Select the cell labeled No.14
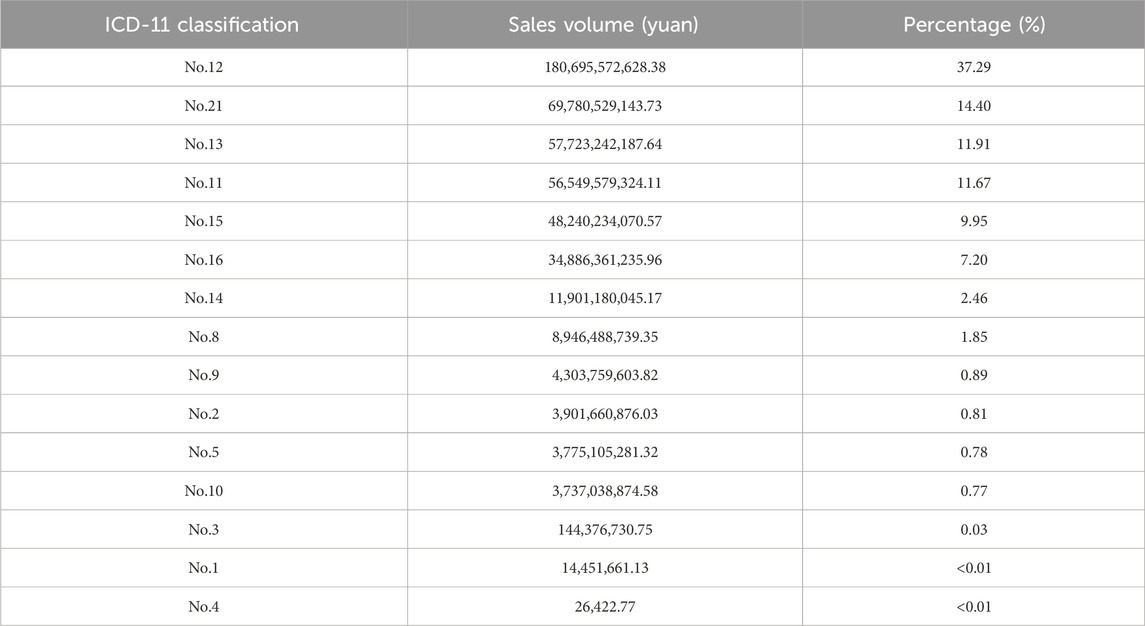Image resolution: width=1145 pixels, height=626 pixels. tap(204, 298)
